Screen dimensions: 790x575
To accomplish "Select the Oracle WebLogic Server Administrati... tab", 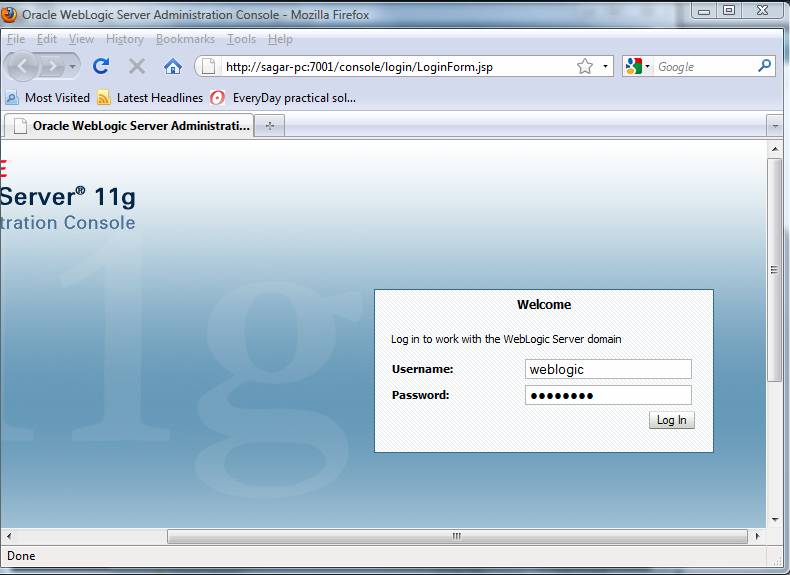I will (129, 125).
